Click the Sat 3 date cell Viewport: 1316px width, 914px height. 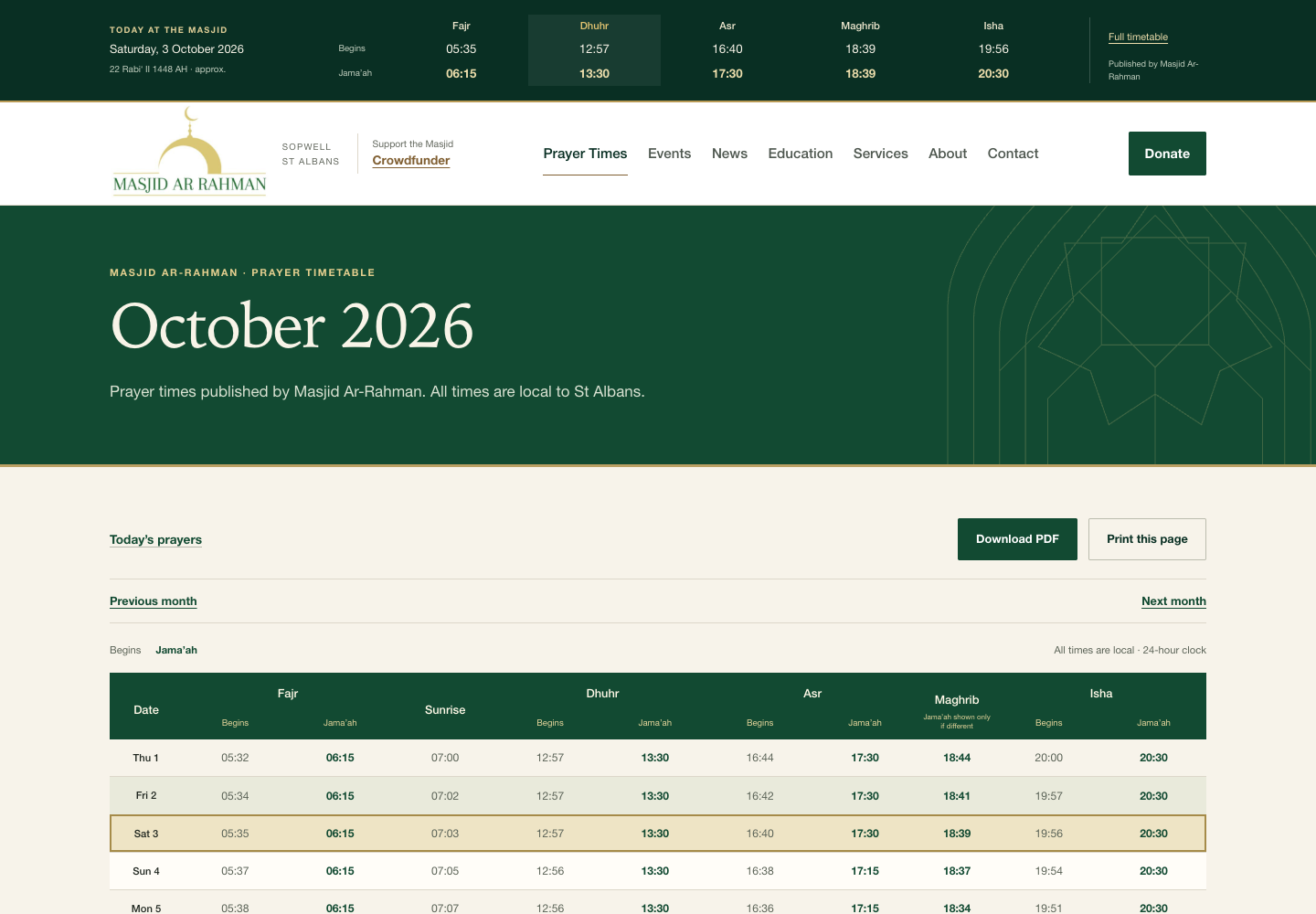(146, 834)
